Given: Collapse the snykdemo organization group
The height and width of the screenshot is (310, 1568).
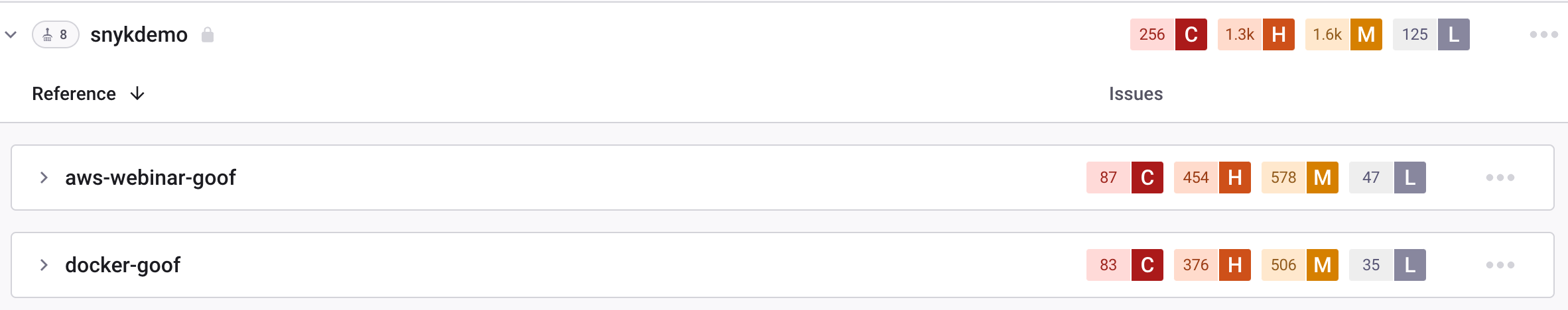Looking at the screenshot, I should click(11, 34).
